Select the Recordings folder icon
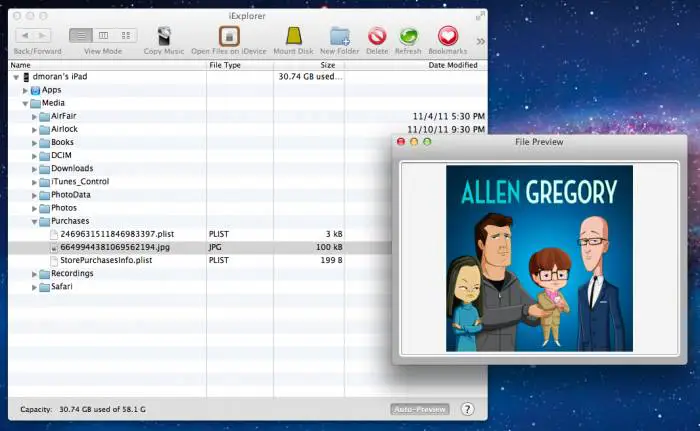 44,274
